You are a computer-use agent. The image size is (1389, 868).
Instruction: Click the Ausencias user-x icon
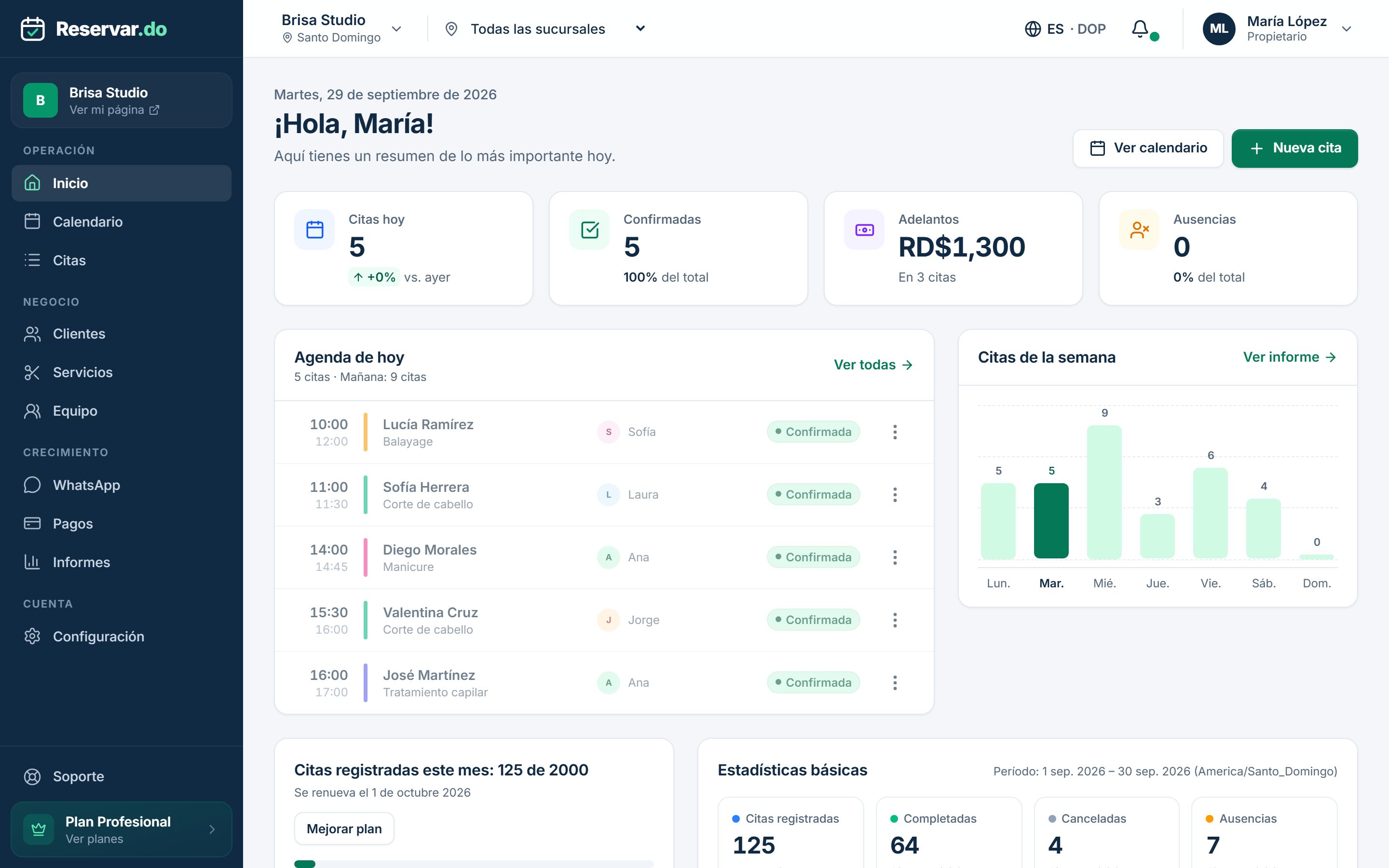[x=1139, y=230]
